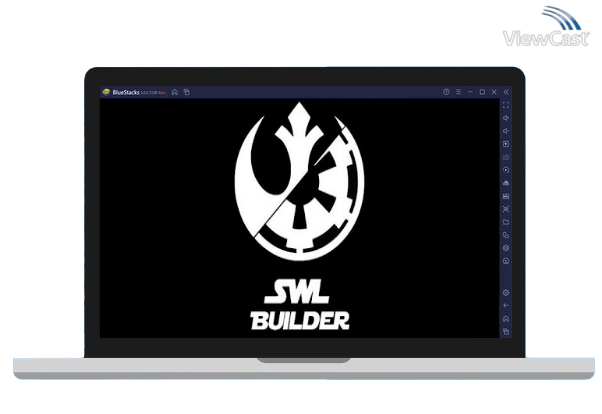Click the cube-shaped eco mode icon
602x414 pixels.
506,248
